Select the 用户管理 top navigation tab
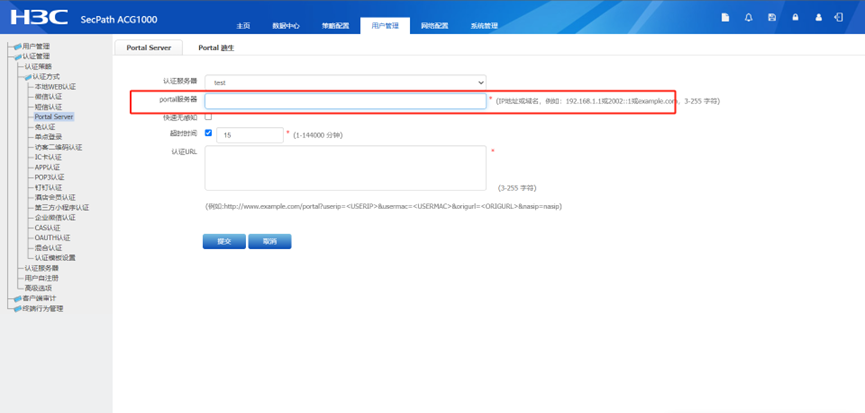The height and width of the screenshot is (413, 865). point(385,26)
